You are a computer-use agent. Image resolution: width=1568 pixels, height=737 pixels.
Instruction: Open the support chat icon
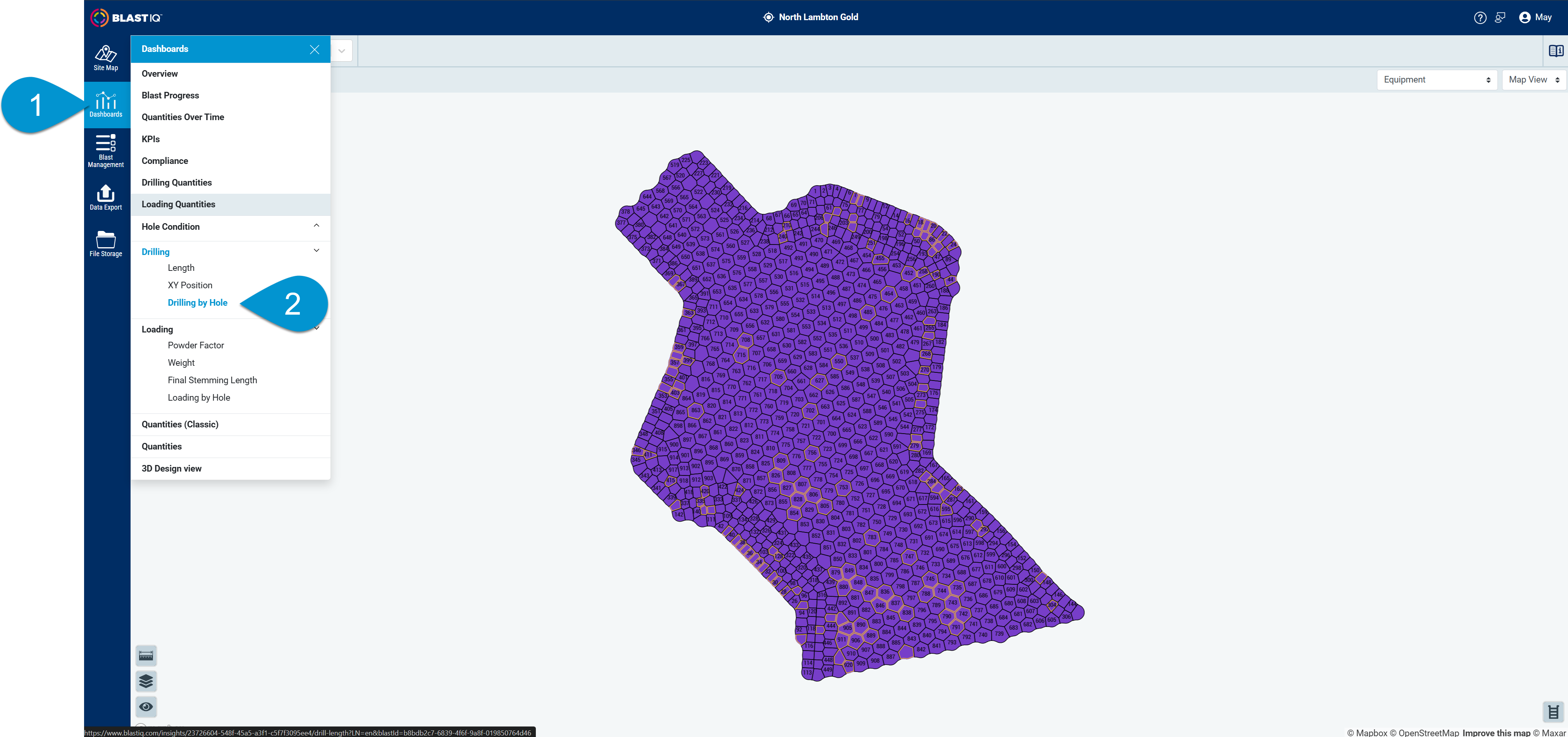pos(1500,18)
